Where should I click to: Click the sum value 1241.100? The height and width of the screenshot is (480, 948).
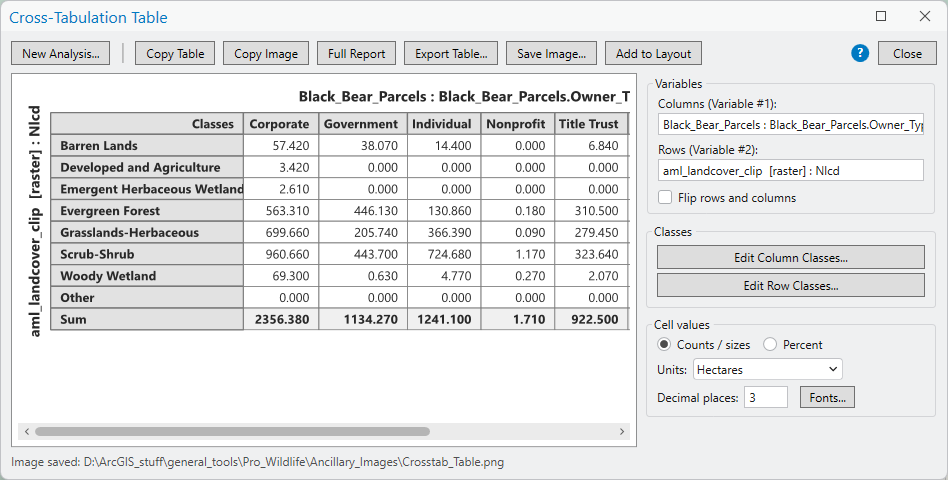444,320
